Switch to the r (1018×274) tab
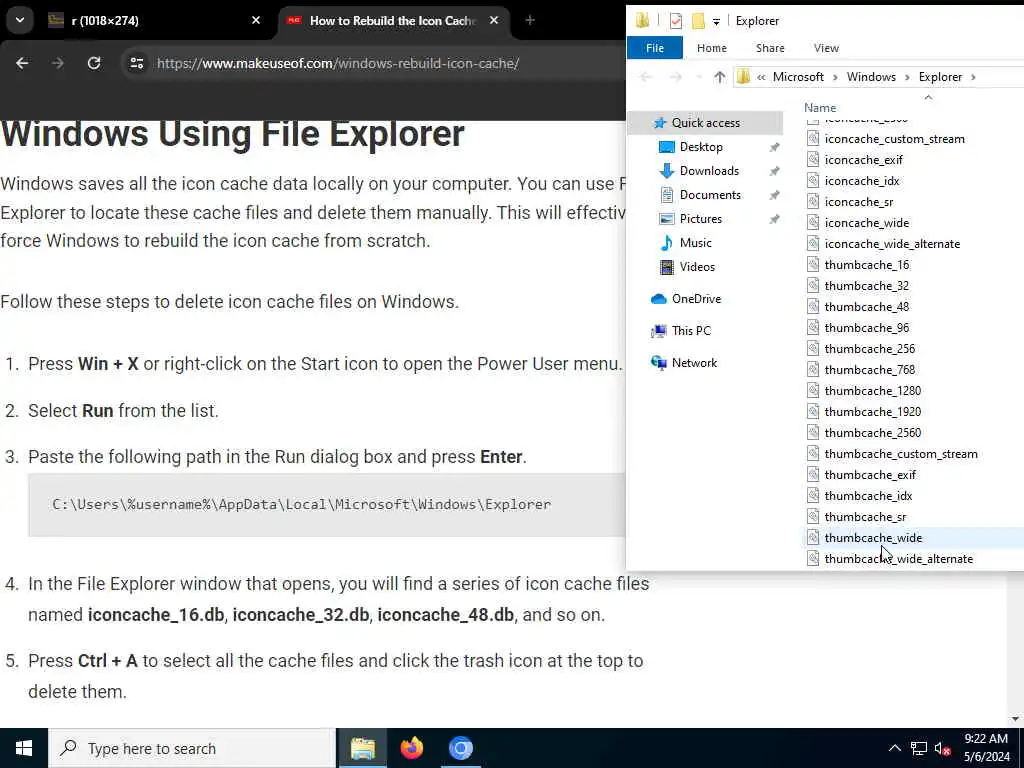This screenshot has width=1024, height=768. pos(155,20)
